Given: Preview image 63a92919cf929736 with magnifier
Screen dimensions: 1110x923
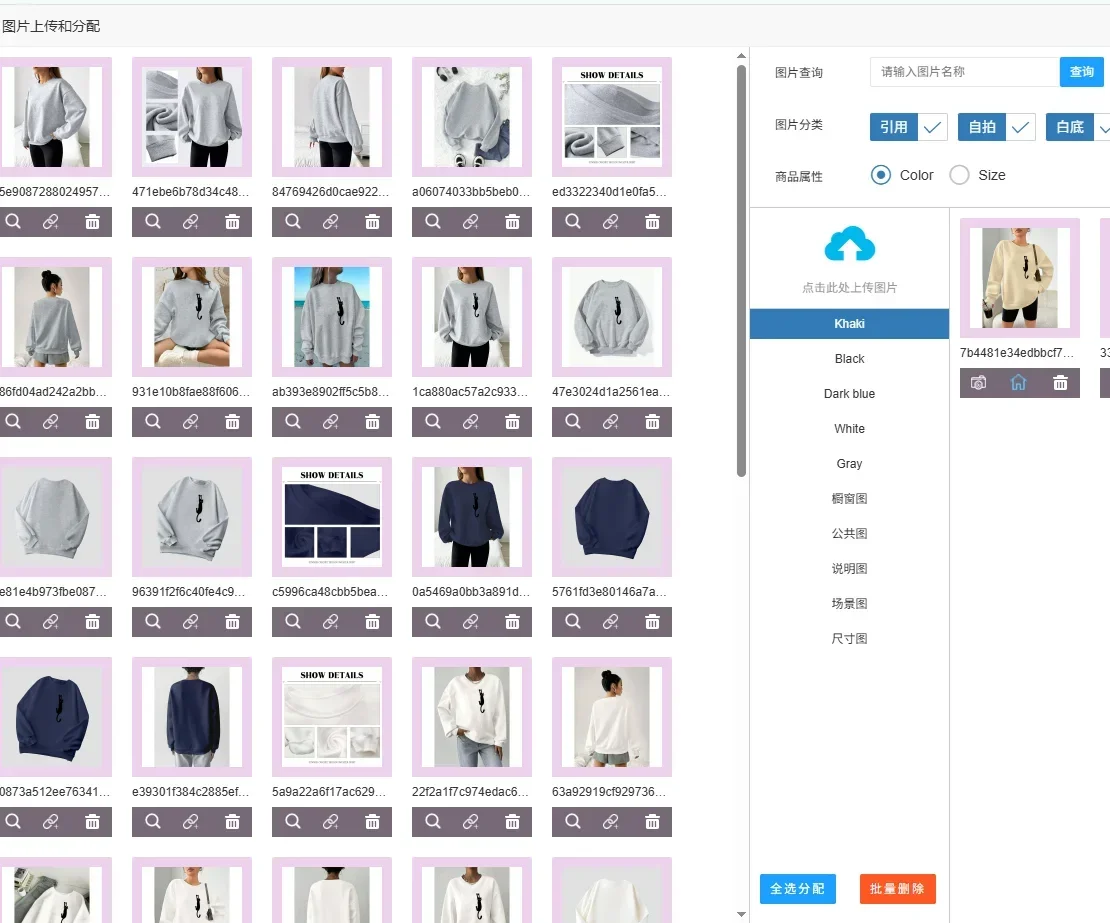Looking at the screenshot, I should (x=573, y=822).
